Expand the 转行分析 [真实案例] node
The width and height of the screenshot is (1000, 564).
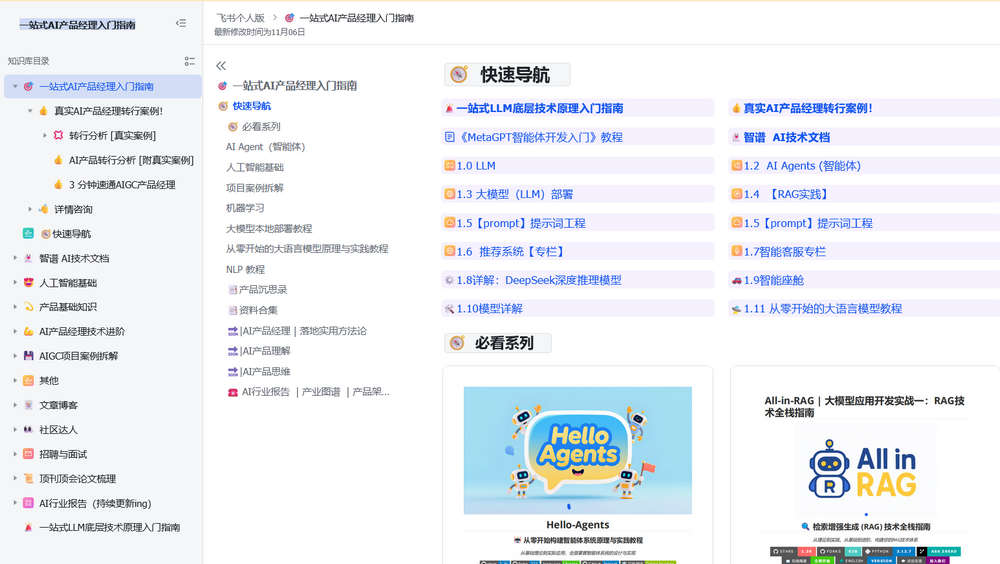[45, 135]
